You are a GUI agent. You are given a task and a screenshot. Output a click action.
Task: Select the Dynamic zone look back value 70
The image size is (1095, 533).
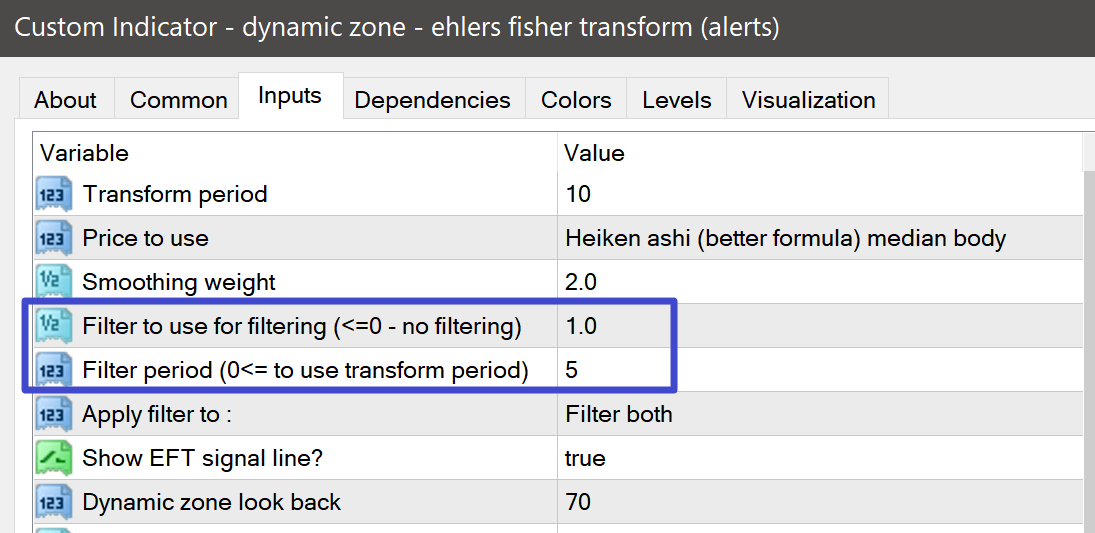point(820,502)
